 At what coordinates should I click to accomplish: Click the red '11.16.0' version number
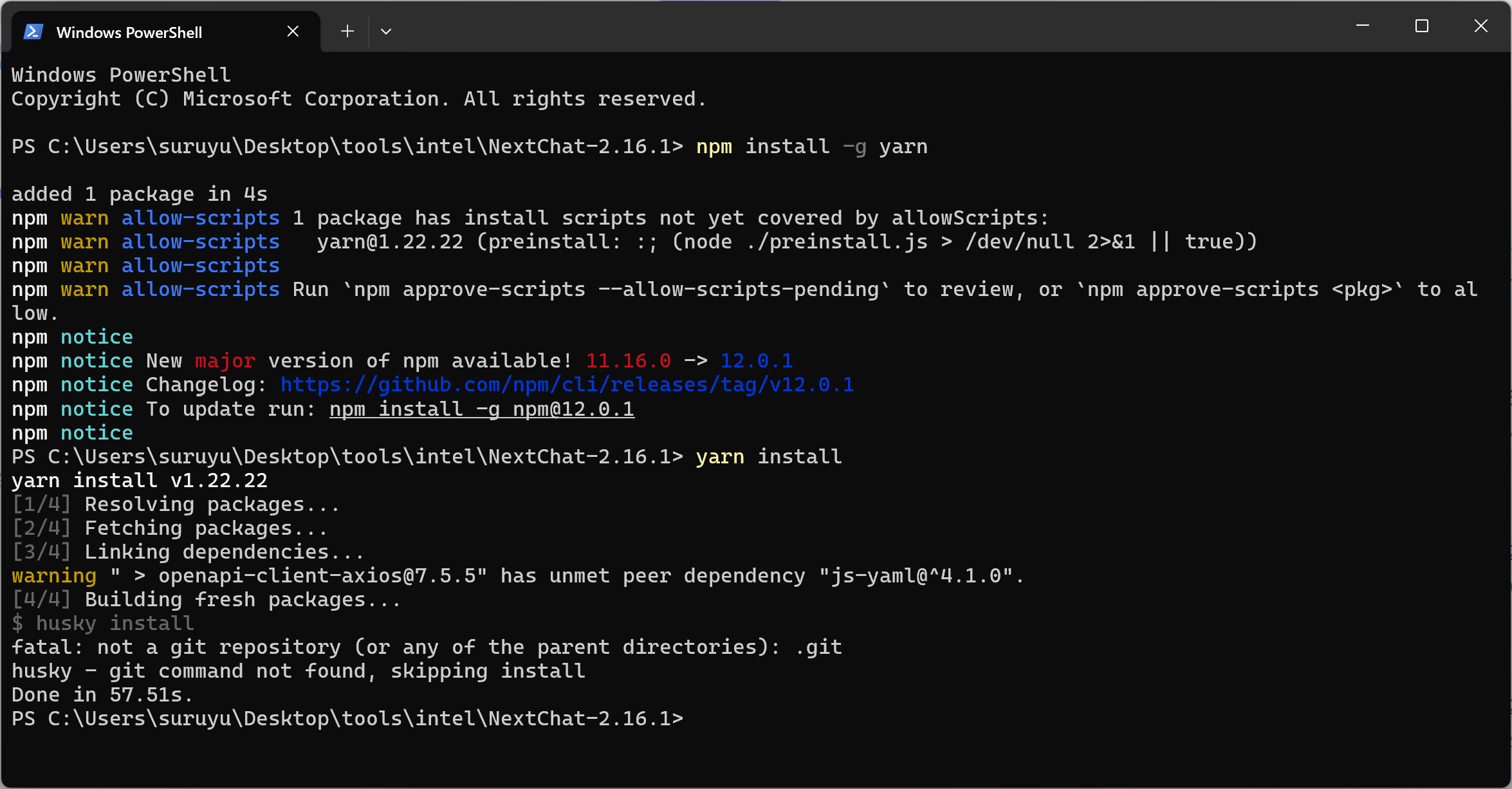click(x=629, y=361)
